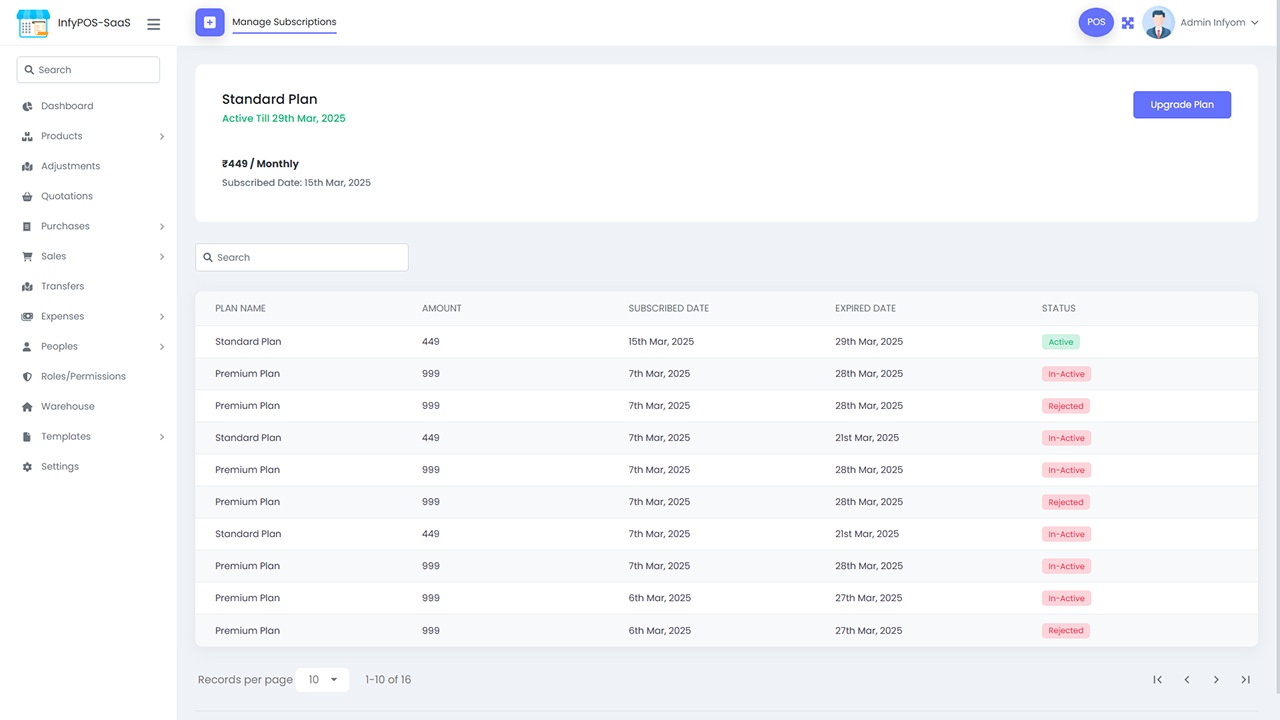Screen dimensions: 1280x720
Task: Click the Adjustments sidebar icon
Action: pos(24,165)
